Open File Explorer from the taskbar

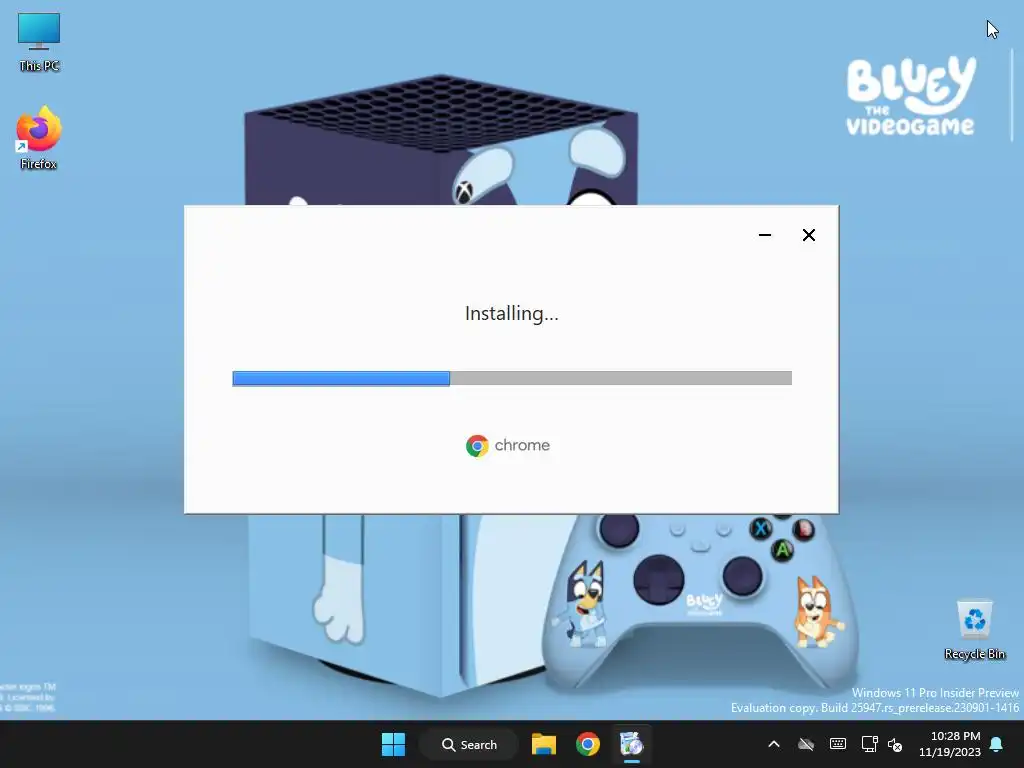543,744
